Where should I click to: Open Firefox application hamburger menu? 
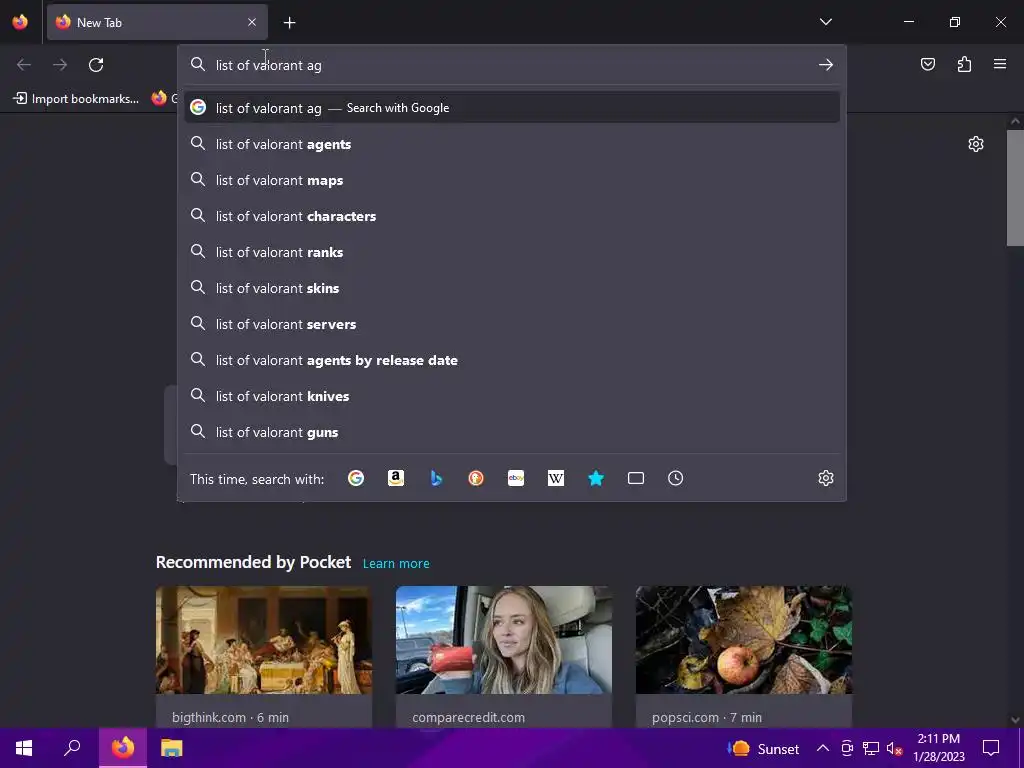point(1000,64)
